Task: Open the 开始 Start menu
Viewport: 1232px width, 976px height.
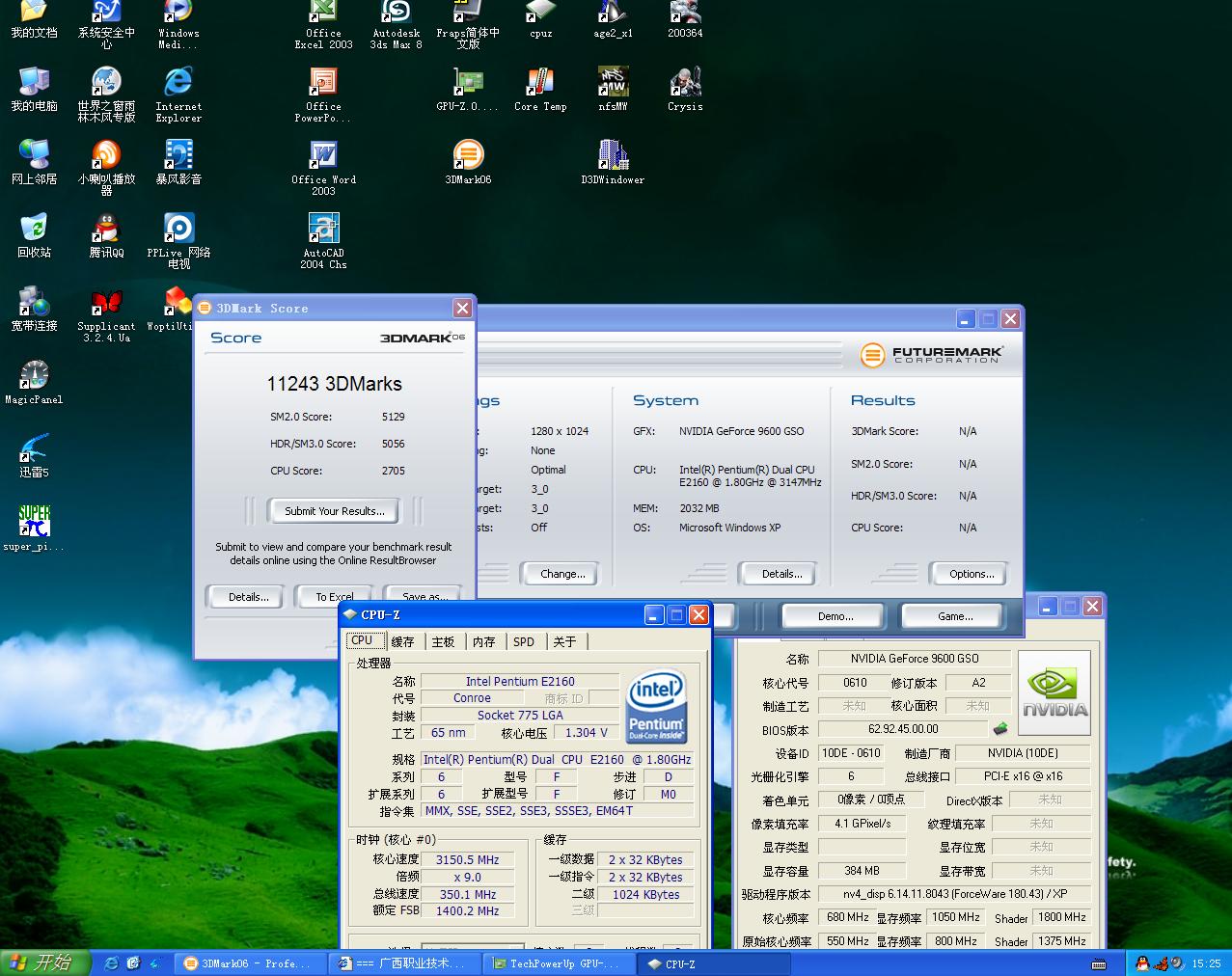Action: (45, 962)
